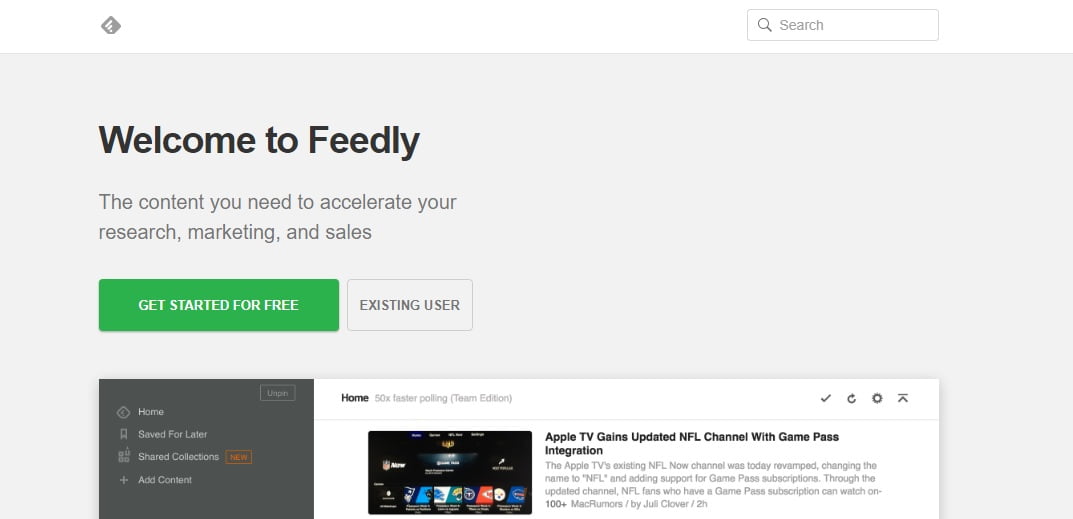Click the NEW badge next to Shared Collections
Screen dimensions: 1073x519
[x=239, y=457]
